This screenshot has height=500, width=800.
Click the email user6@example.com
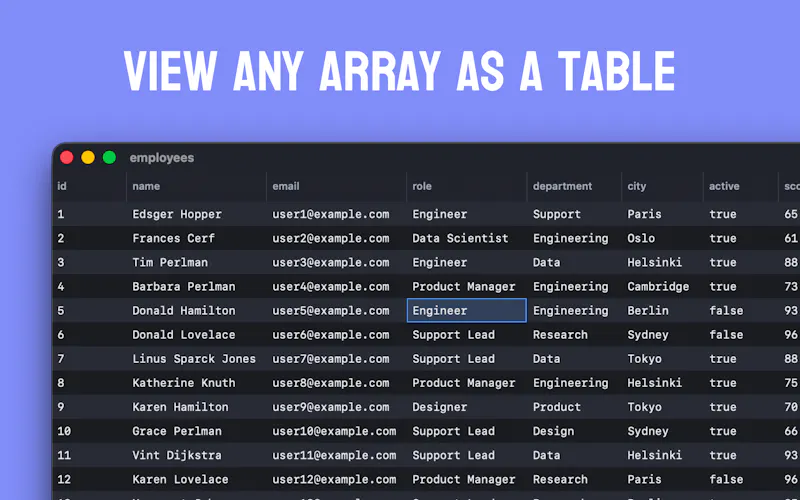point(331,335)
